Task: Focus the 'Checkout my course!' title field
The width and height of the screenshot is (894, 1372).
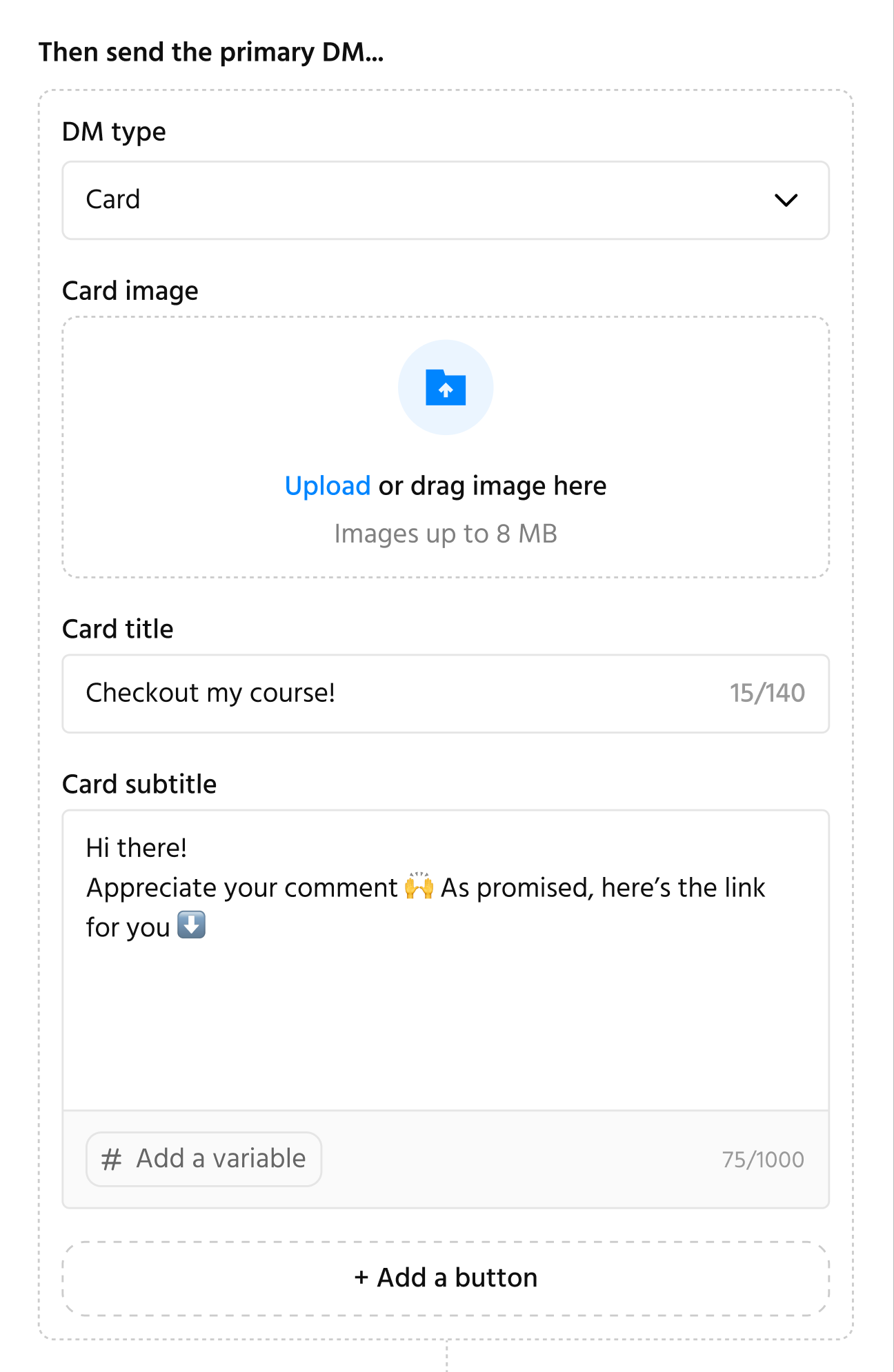Action: (x=446, y=694)
